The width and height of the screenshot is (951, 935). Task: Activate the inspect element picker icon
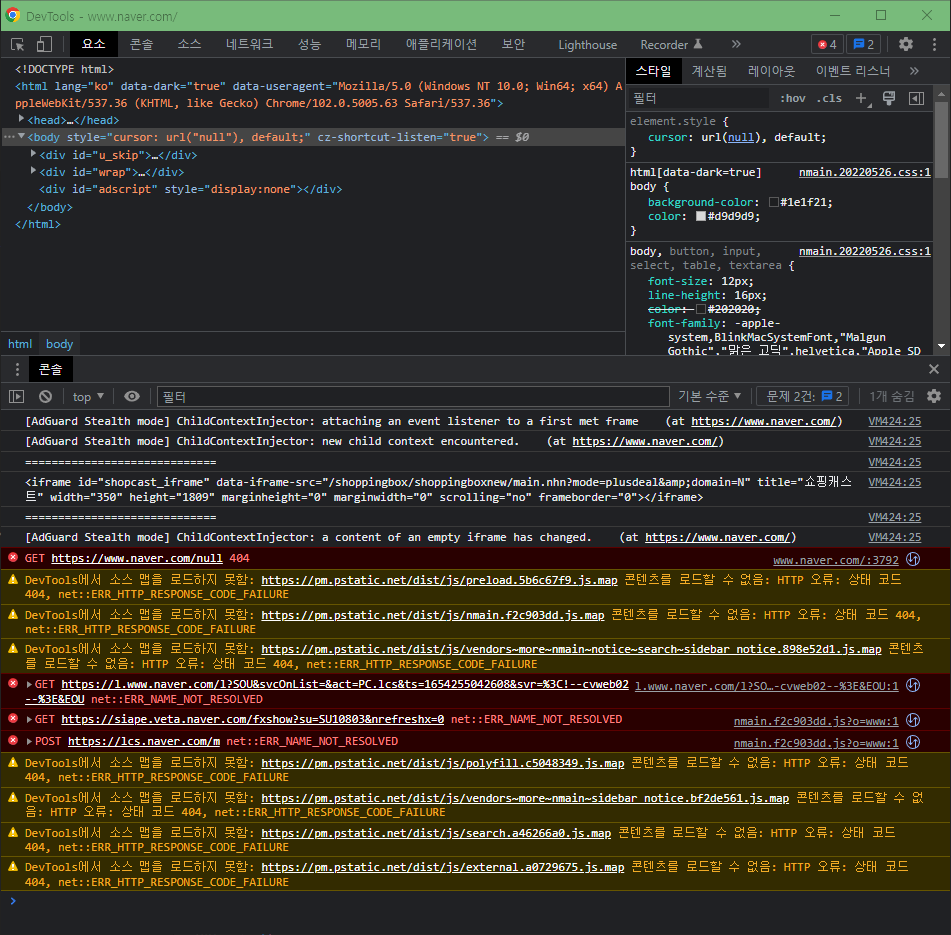tap(18, 44)
